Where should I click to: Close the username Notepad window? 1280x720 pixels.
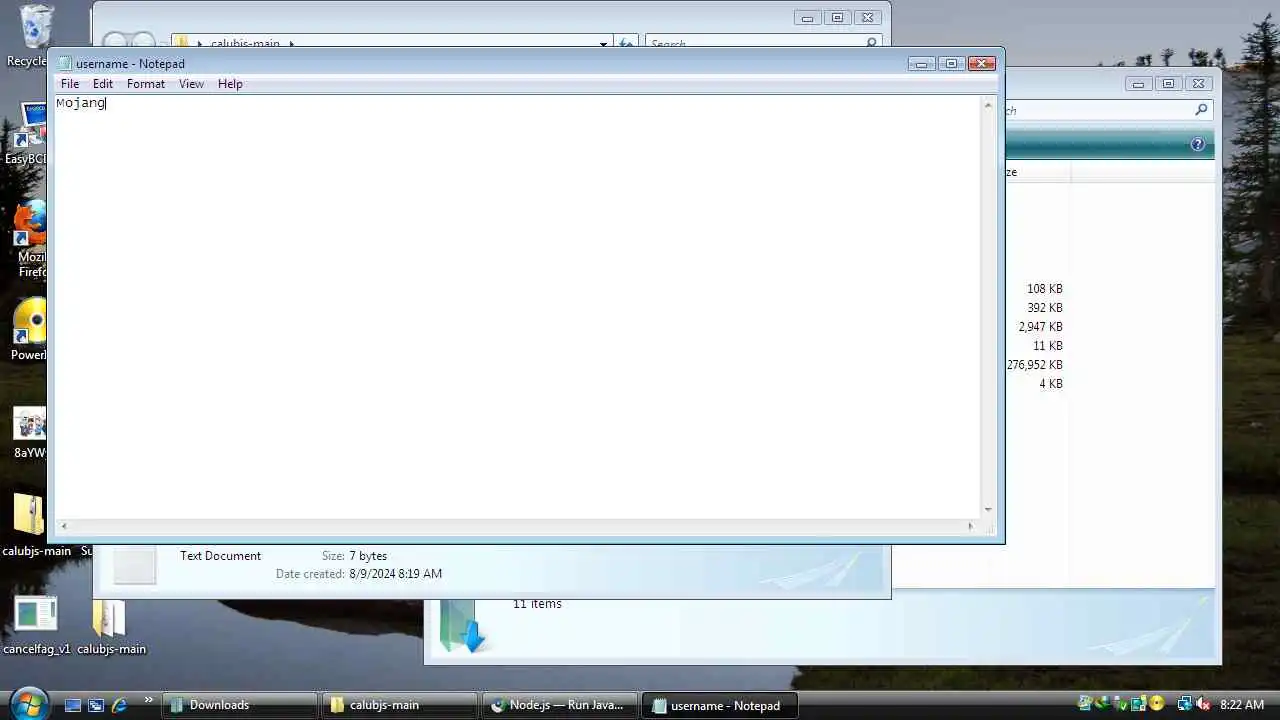tap(982, 63)
